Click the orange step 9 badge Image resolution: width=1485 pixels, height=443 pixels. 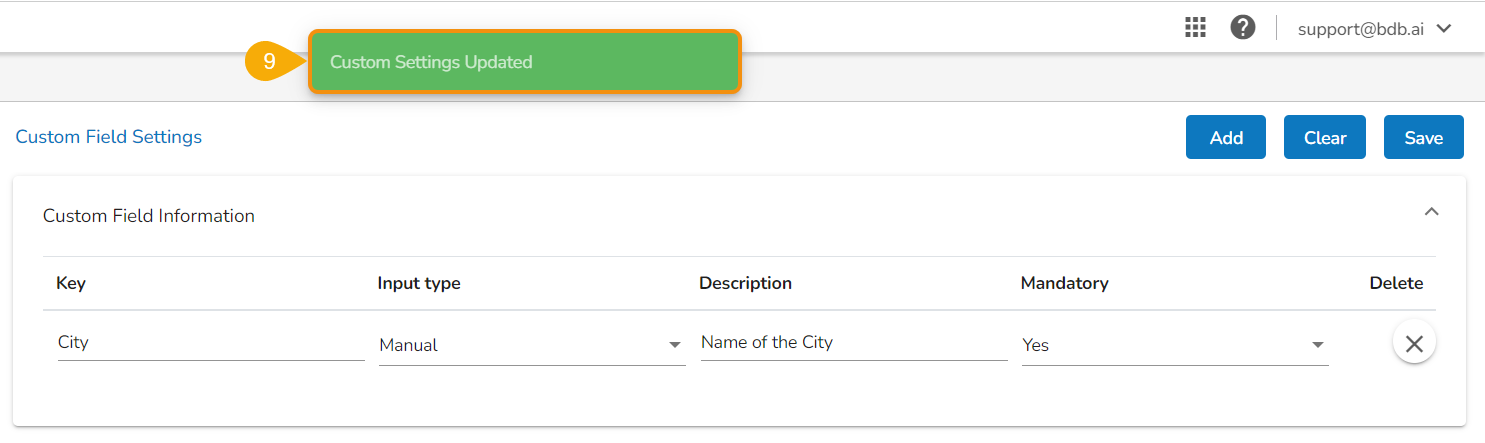tap(270, 62)
